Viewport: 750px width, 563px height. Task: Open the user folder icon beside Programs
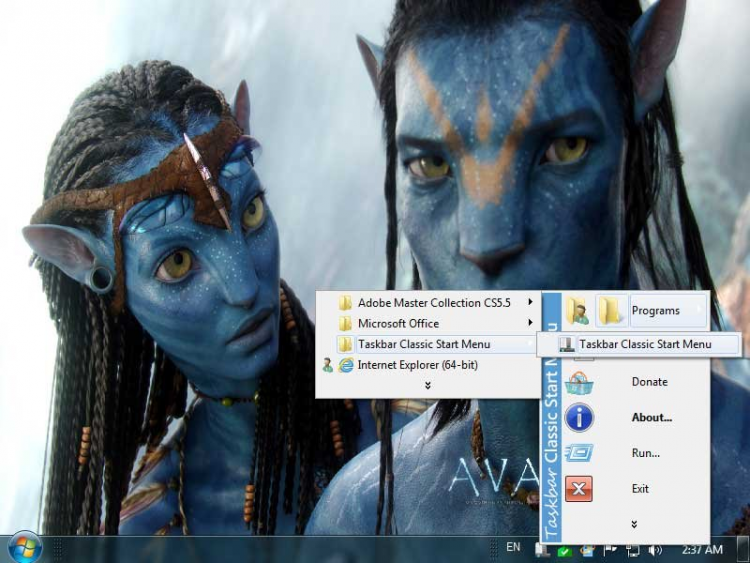click(577, 310)
